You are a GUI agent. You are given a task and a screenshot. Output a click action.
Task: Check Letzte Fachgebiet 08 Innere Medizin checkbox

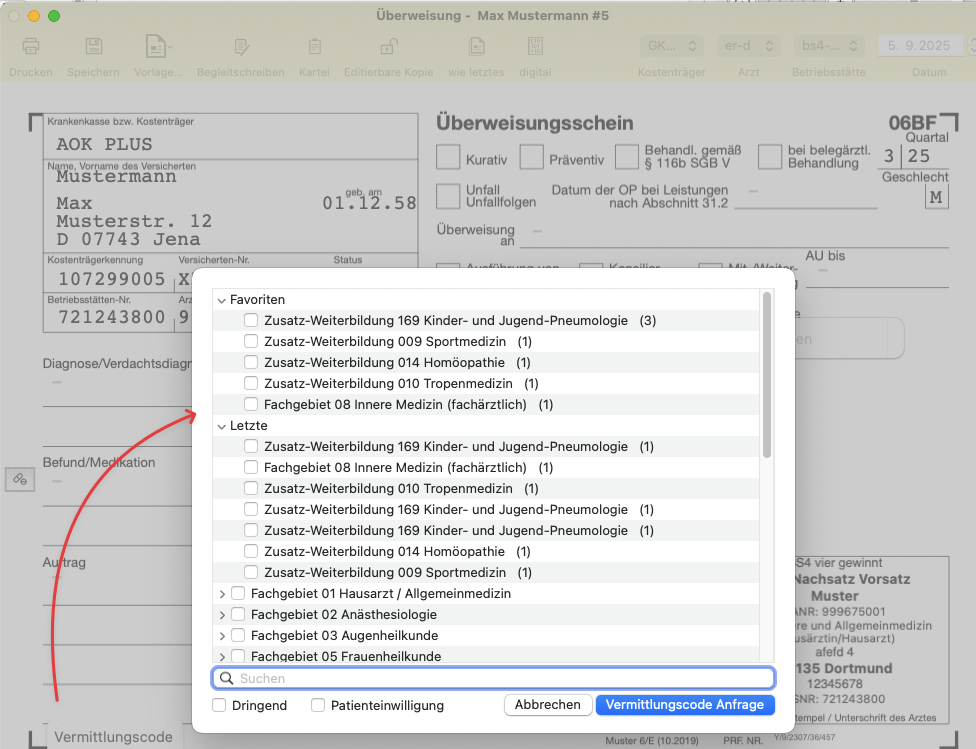click(x=251, y=467)
